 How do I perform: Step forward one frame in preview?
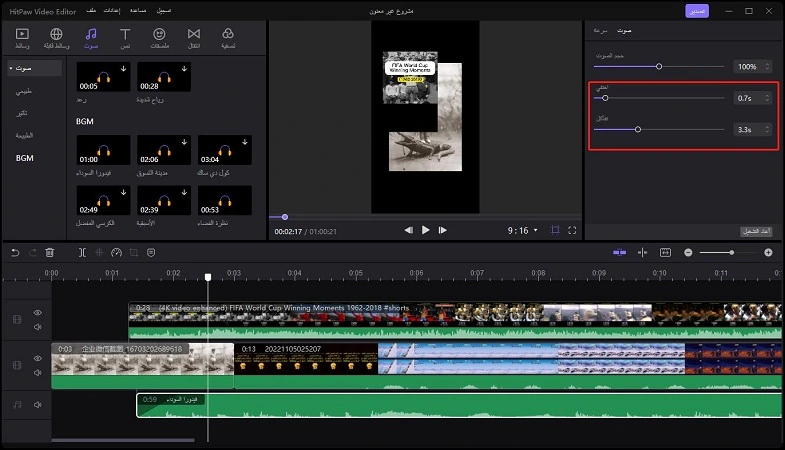443,230
